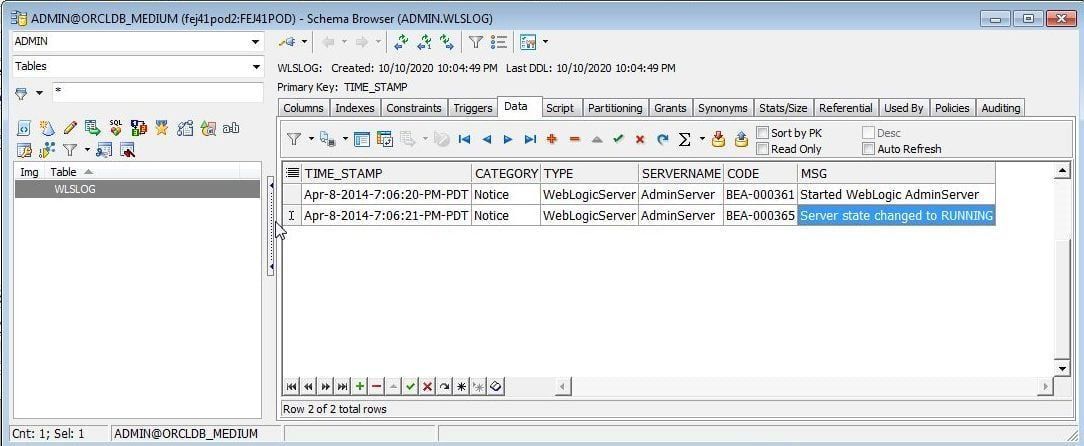Click the BEA-000361 code cell
The width and height of the screenshot is (1084, 446).
coord(760,194)
